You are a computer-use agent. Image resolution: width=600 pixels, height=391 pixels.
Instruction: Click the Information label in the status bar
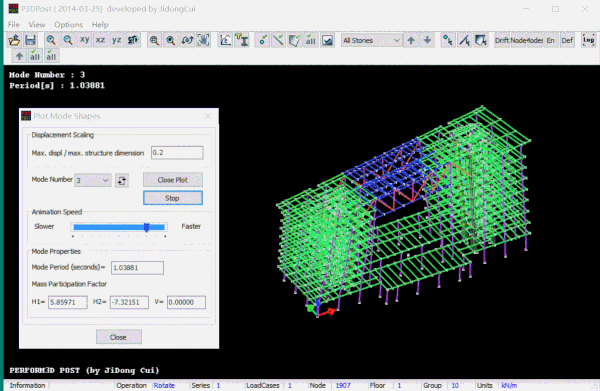(x=27, y=386)
